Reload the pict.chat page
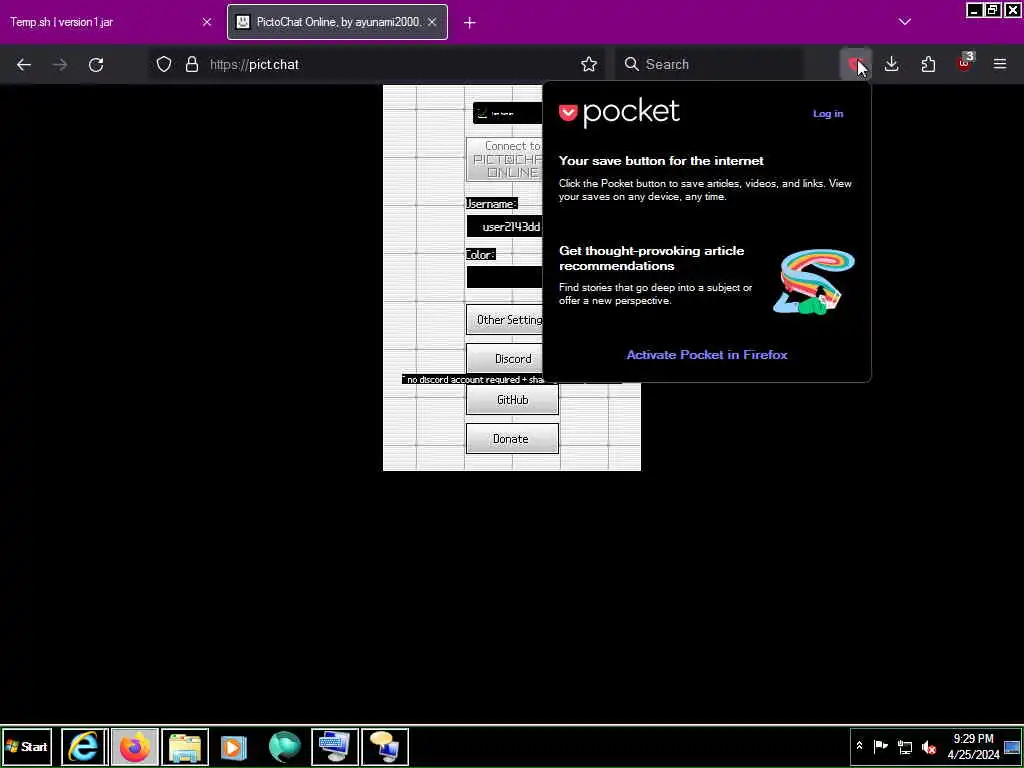1024x768 pixels. (96, 64)
